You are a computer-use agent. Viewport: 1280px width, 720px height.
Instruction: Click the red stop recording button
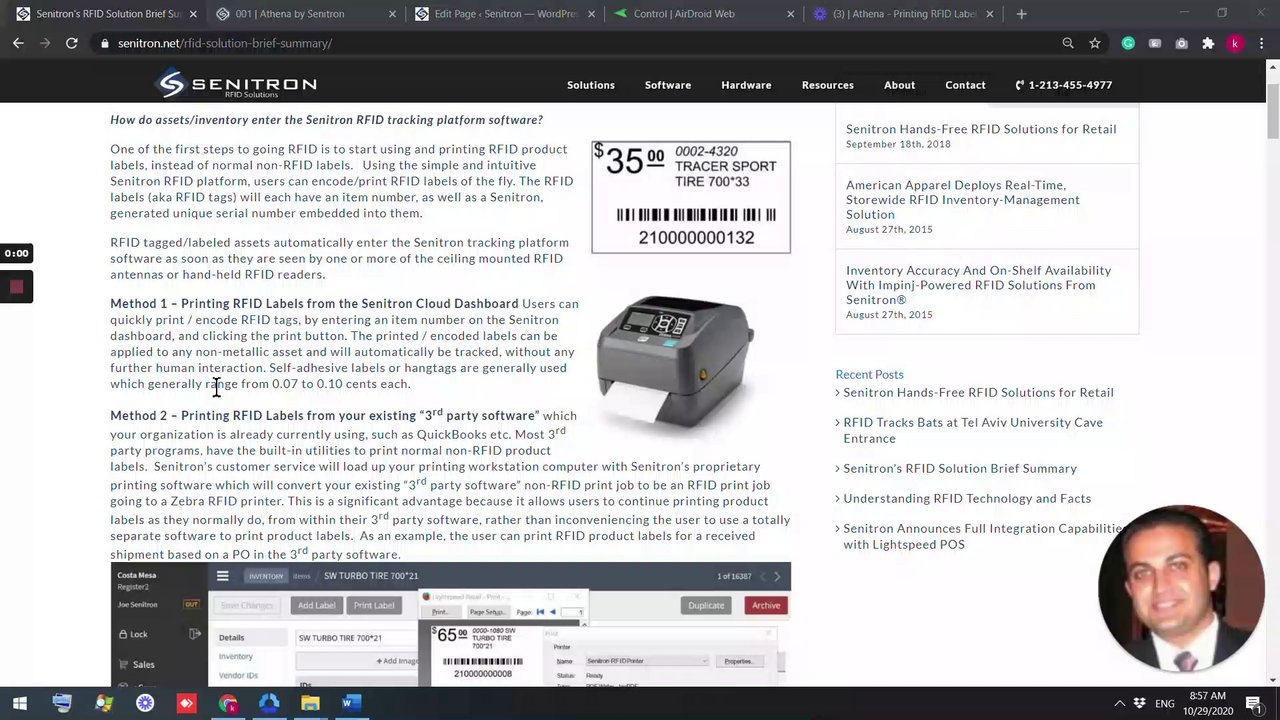pos(16,287)
